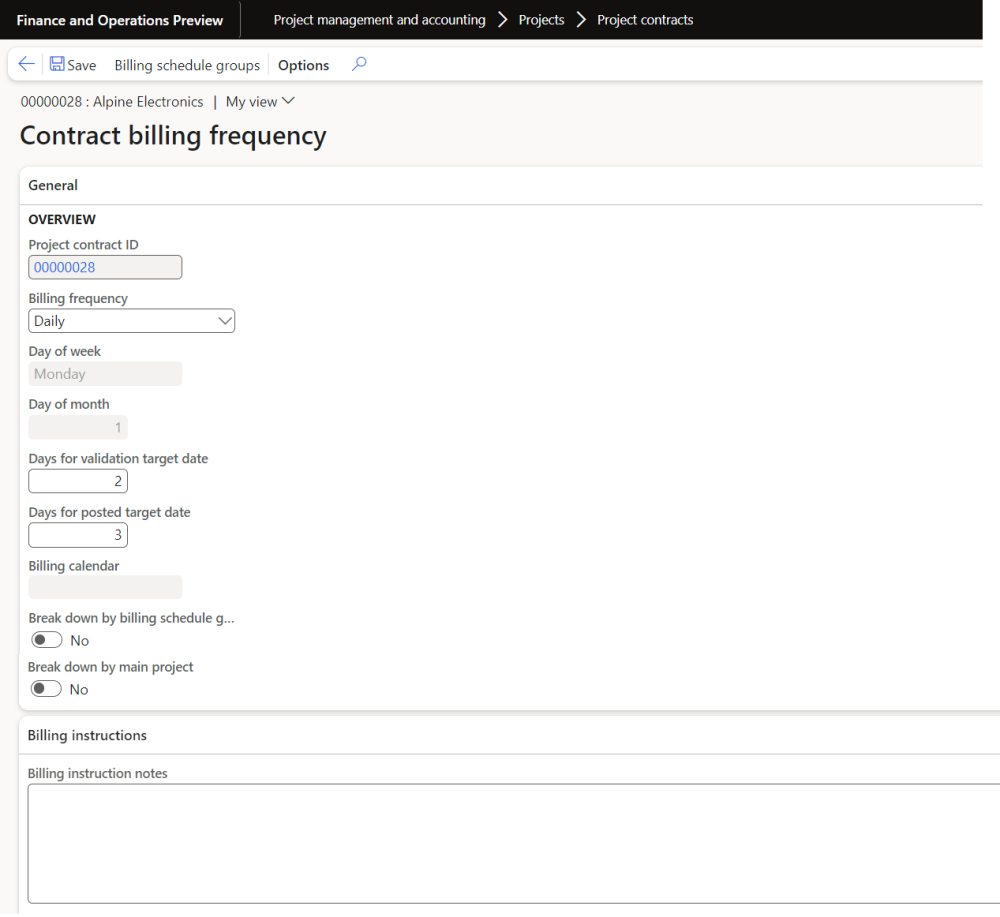Viewport: 1000px width, 917px height.
Task: Click the Days for validation target date field
Action: tap(78, 481)
